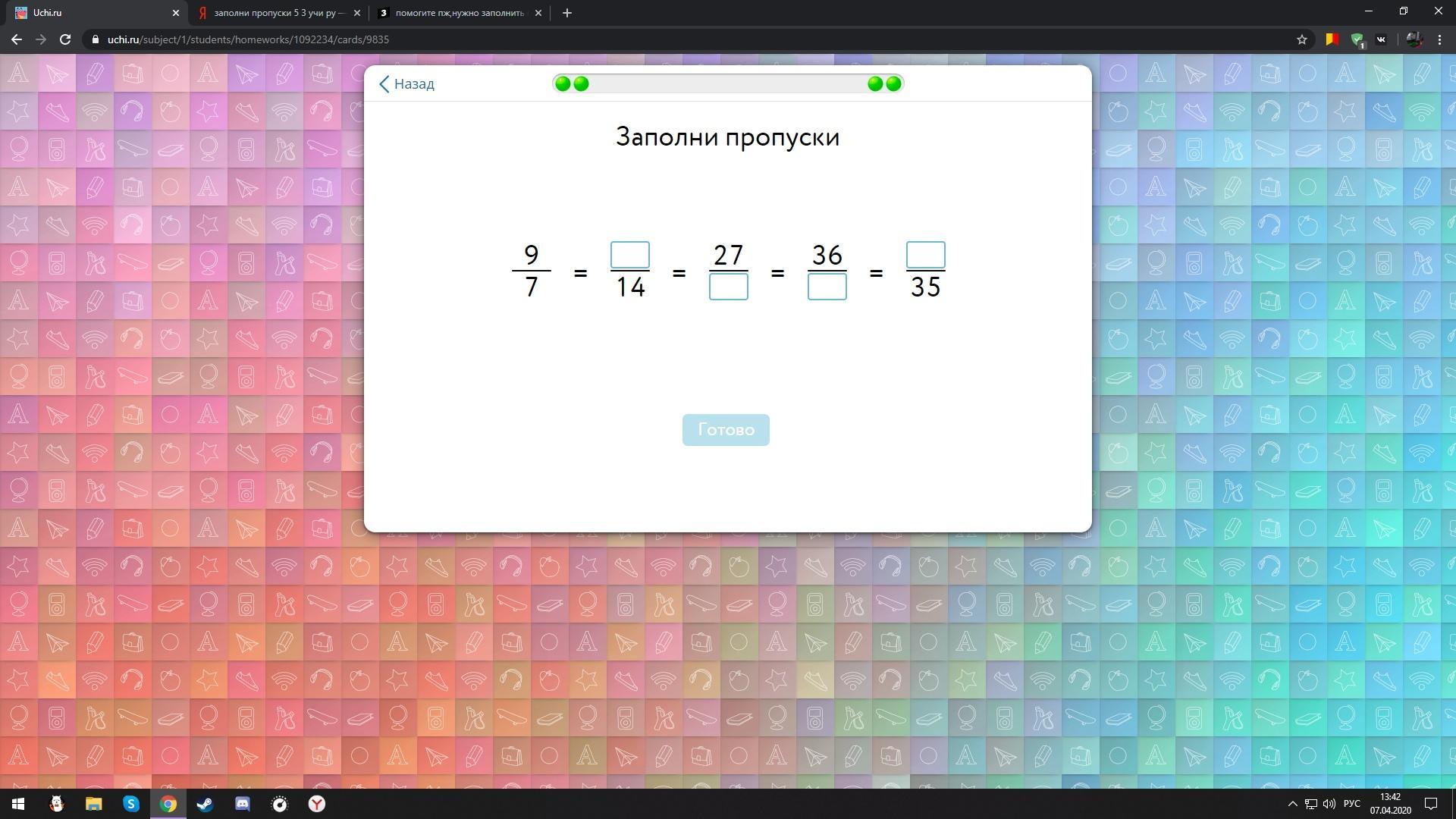Show hidden system tray icons
The width and height of the screenshot is (1456, 819).
pyautogui.click(x=1292, y=804)
